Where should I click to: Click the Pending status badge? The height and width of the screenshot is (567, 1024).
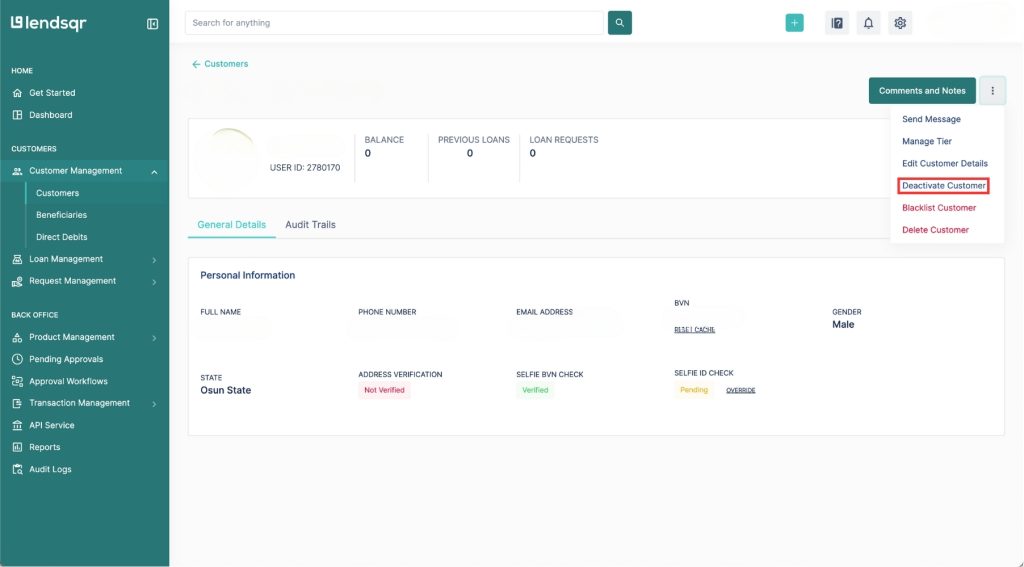coord(694,390)
